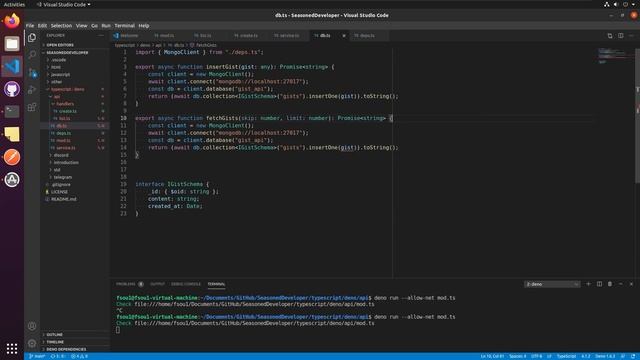This screenshot has height=360, width=640.
Task: Open GitHub Desktop from the dock
Action: [12, 89]
